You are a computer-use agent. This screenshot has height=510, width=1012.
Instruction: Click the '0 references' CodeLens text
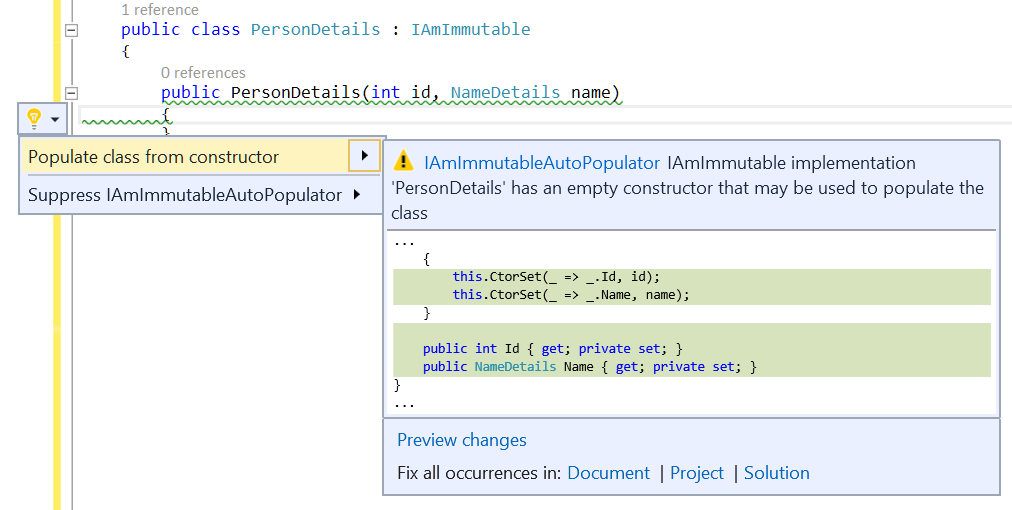[203, 72]
